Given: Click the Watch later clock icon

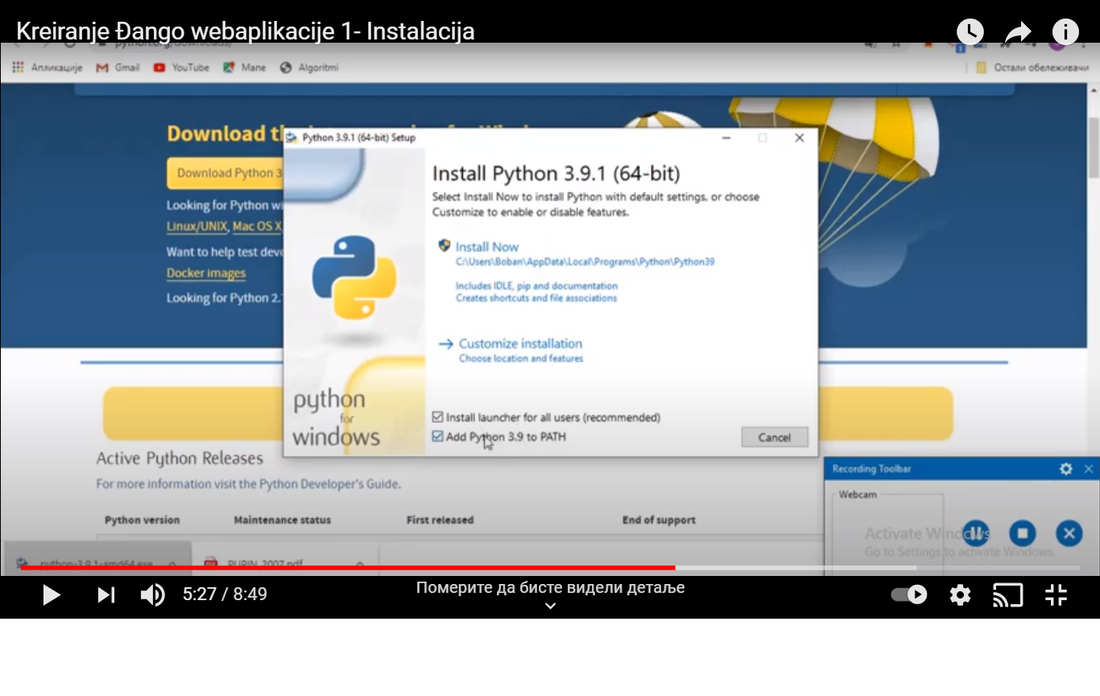Looking at the screenshot, I should [x=970, y=32].
